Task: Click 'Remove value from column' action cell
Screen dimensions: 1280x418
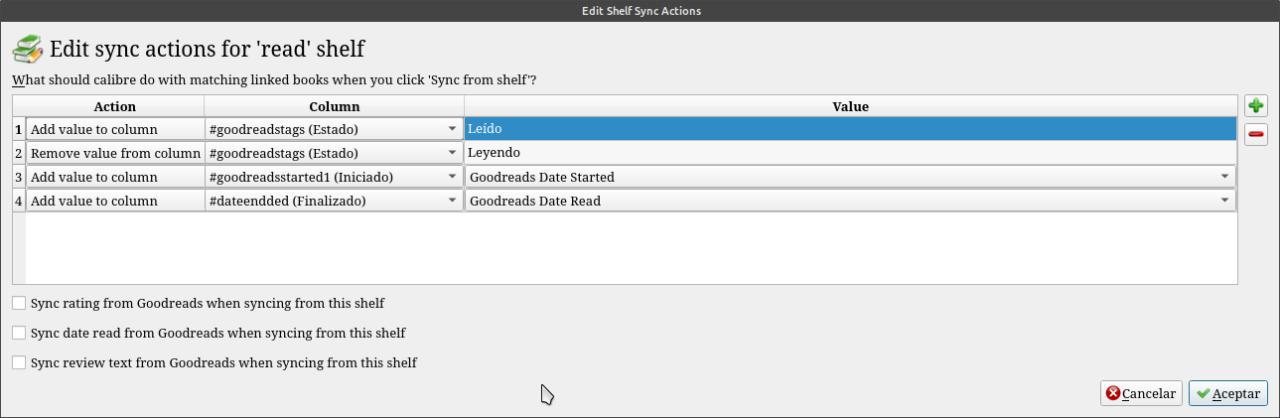Action: coord(115,153)
